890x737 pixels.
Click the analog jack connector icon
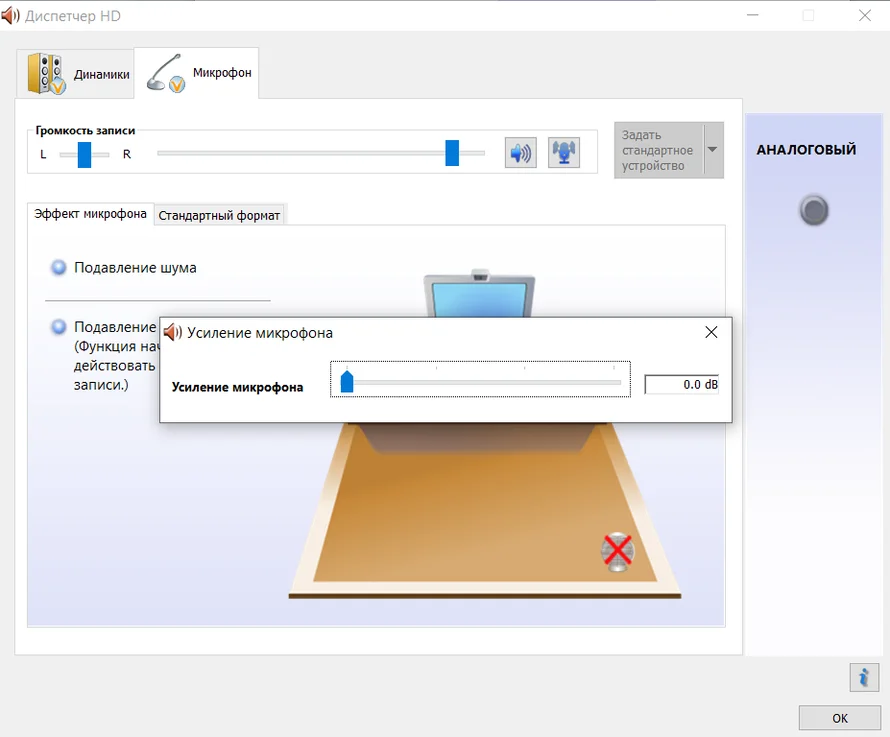tap(814, 210)
